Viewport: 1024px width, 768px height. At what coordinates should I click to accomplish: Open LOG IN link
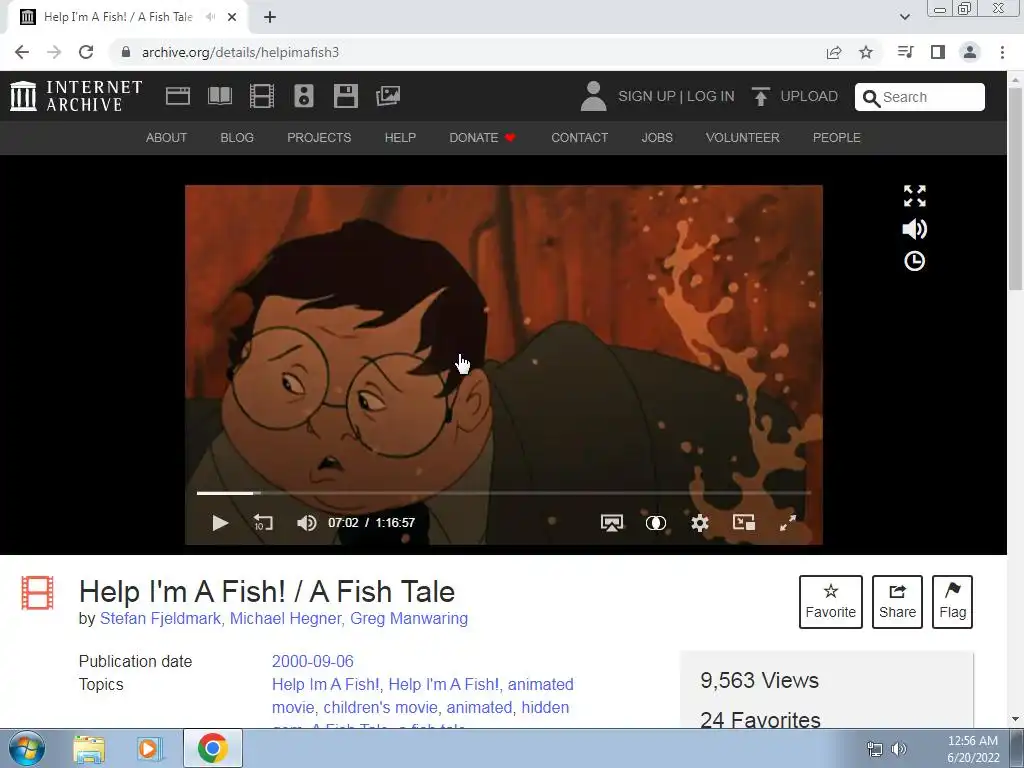point(711,96)
